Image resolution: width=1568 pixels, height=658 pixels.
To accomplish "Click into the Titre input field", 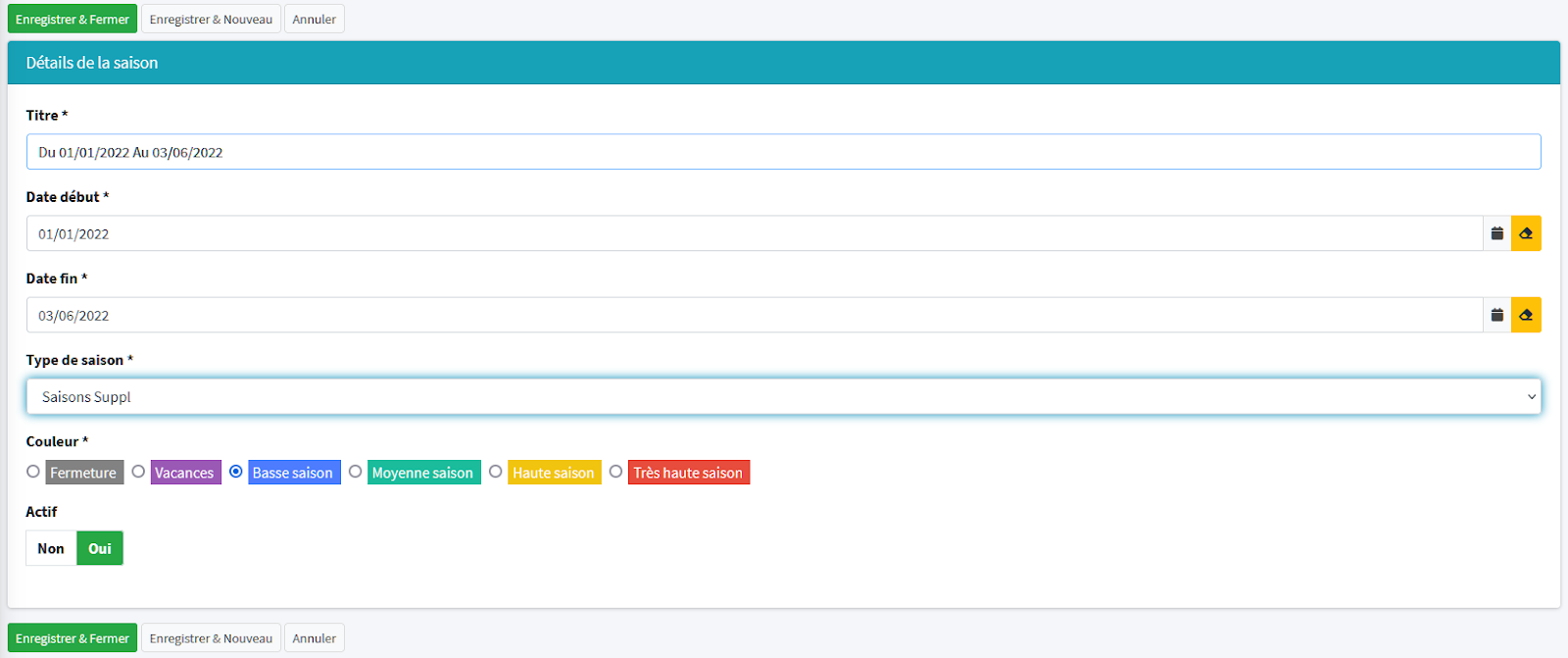I will pos(783,152).
